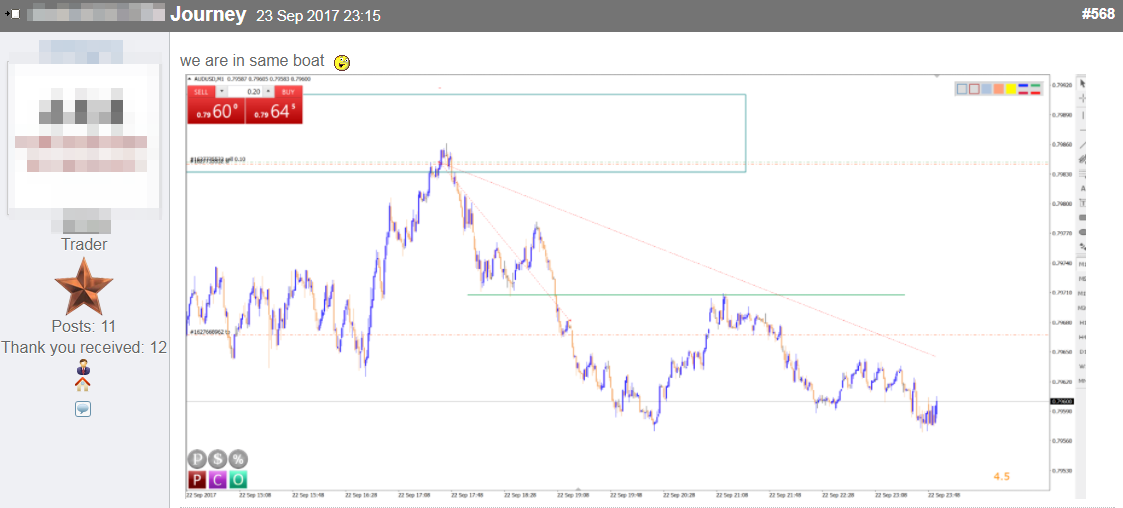
Task: Open post number #568 link
Action: 1097,14
